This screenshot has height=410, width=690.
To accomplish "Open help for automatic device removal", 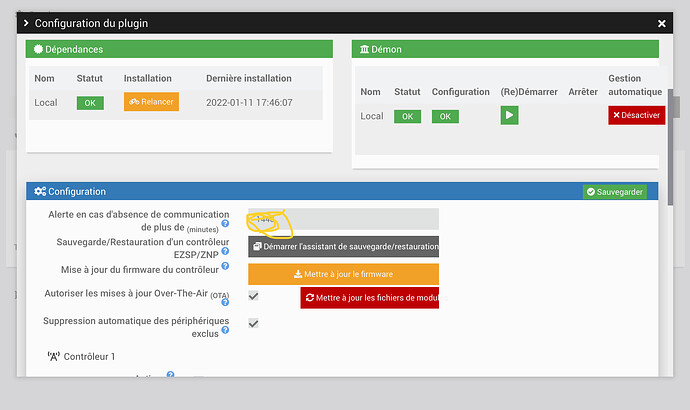I will 225,330.
